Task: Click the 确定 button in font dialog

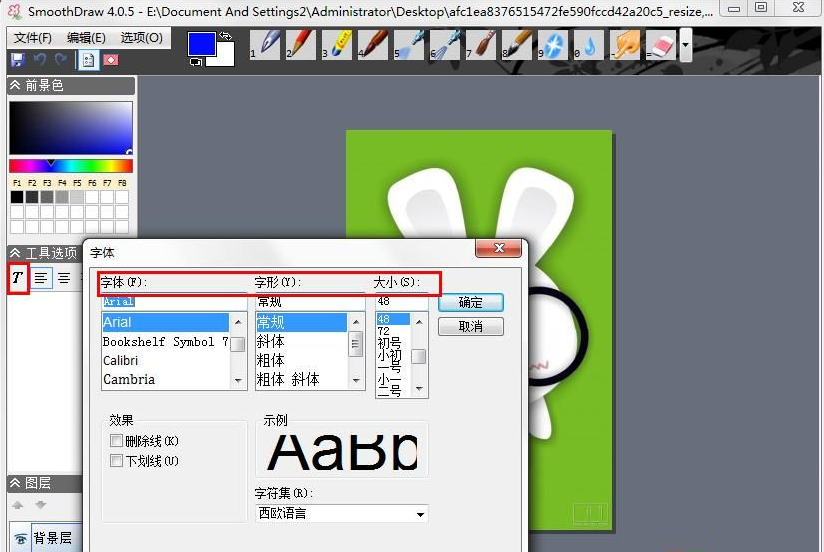Action: coord(470,302)
